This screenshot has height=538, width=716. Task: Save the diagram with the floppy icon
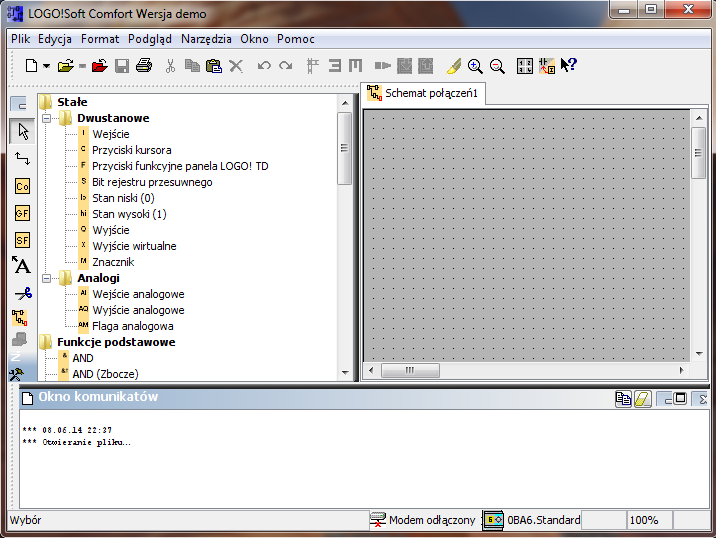coord(121,66)
